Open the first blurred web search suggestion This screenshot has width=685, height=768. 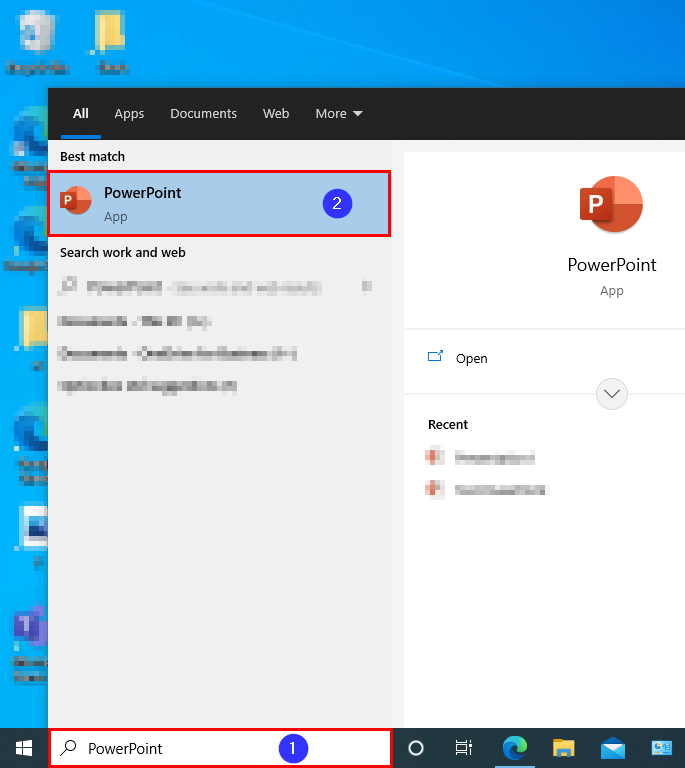point(215,287)
